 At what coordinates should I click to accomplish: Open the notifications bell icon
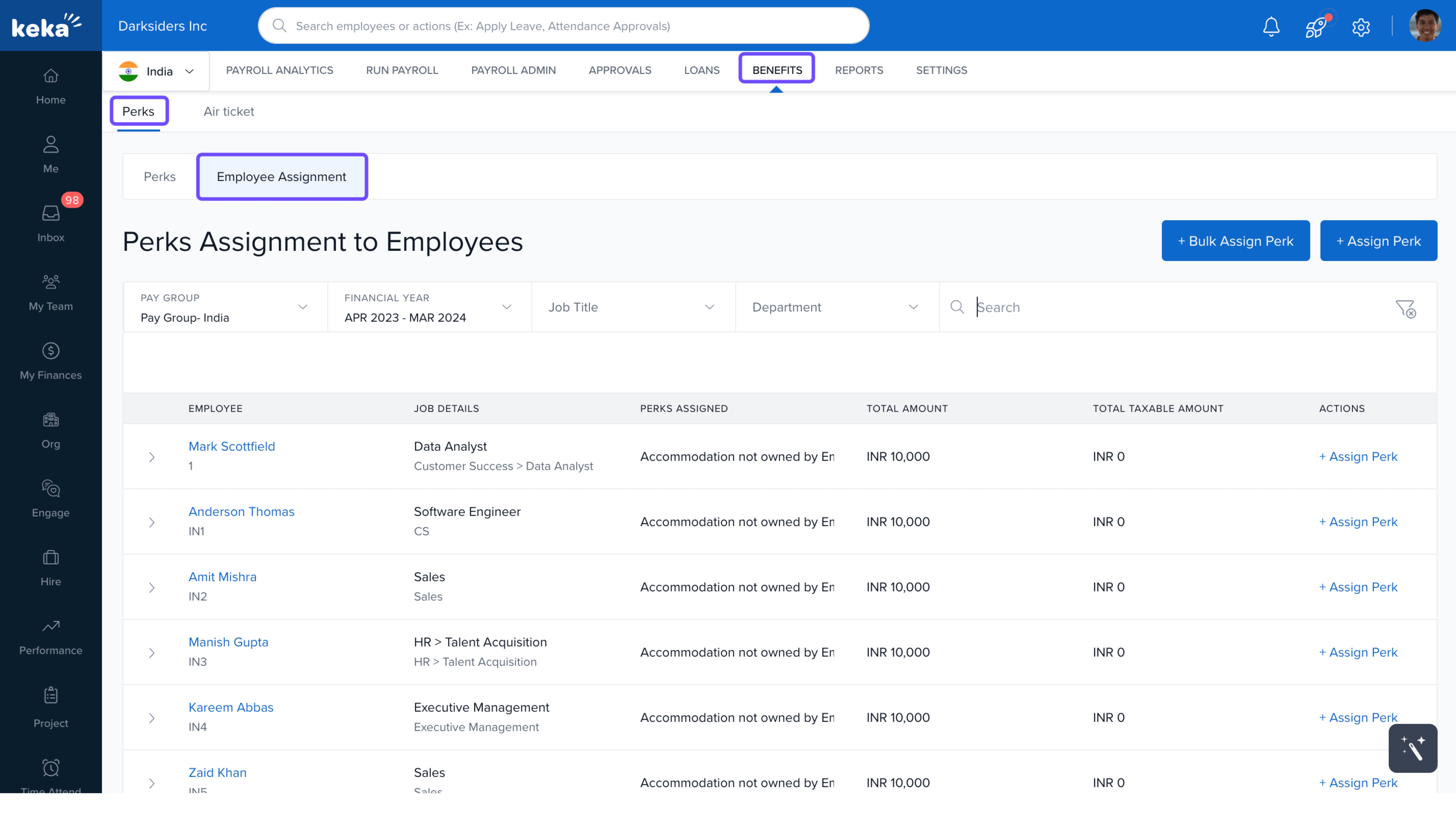[1271, 26]
